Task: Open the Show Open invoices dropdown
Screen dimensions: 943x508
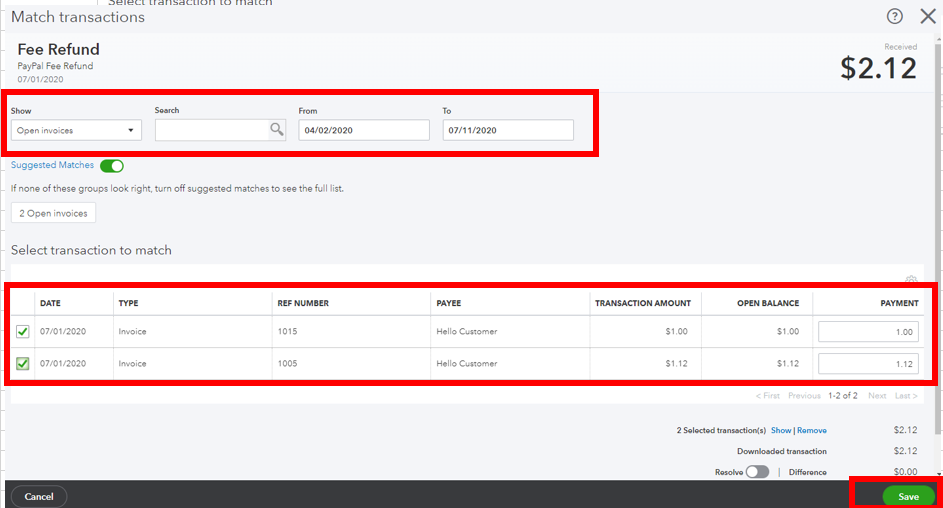Action: [x=76, y=130]
